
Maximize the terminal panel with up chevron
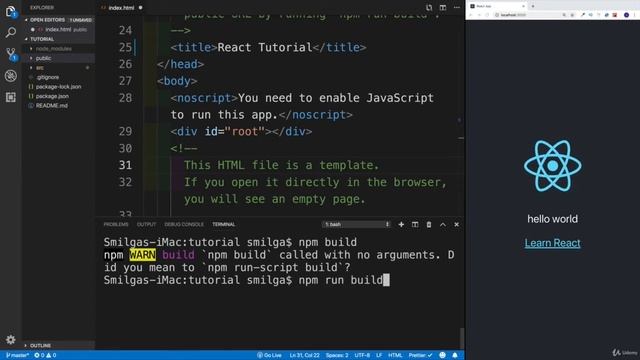coord(443,224)
